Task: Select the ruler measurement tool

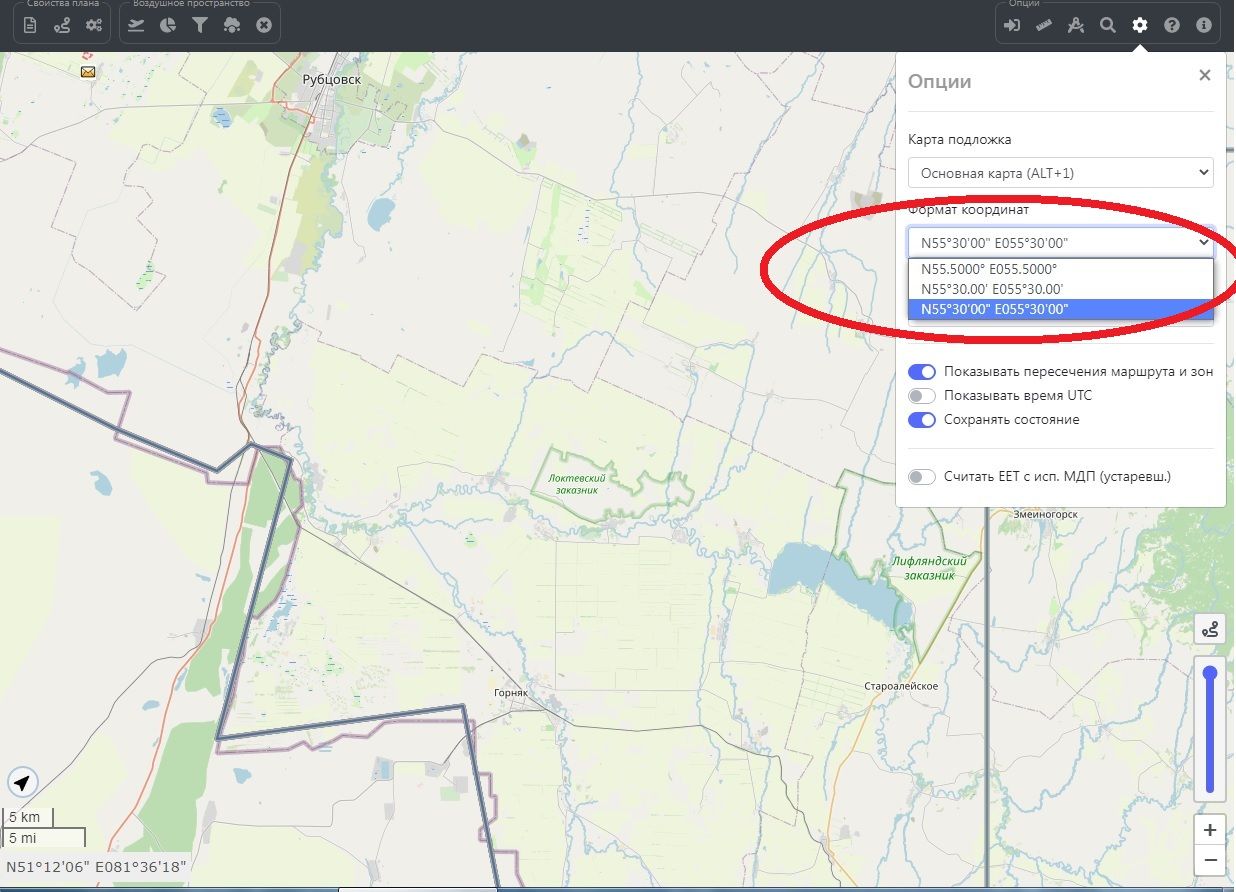Action: pyautogui.click(x=1044, y=25)
